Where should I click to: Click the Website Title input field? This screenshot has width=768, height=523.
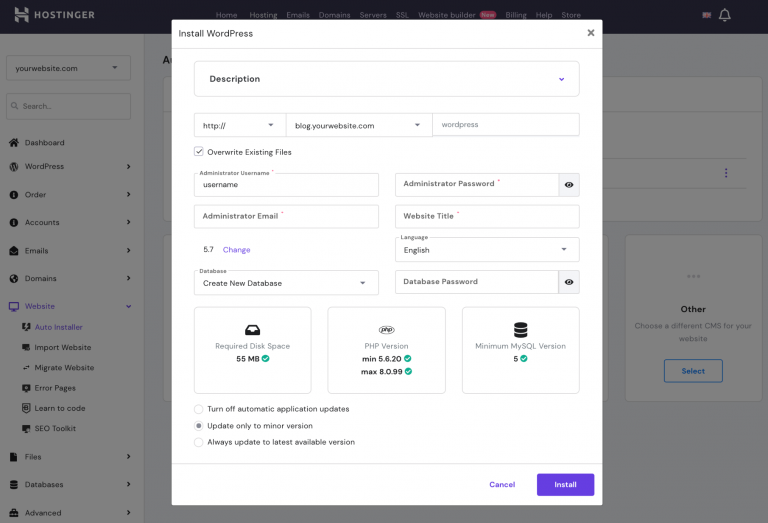(487, 216)
